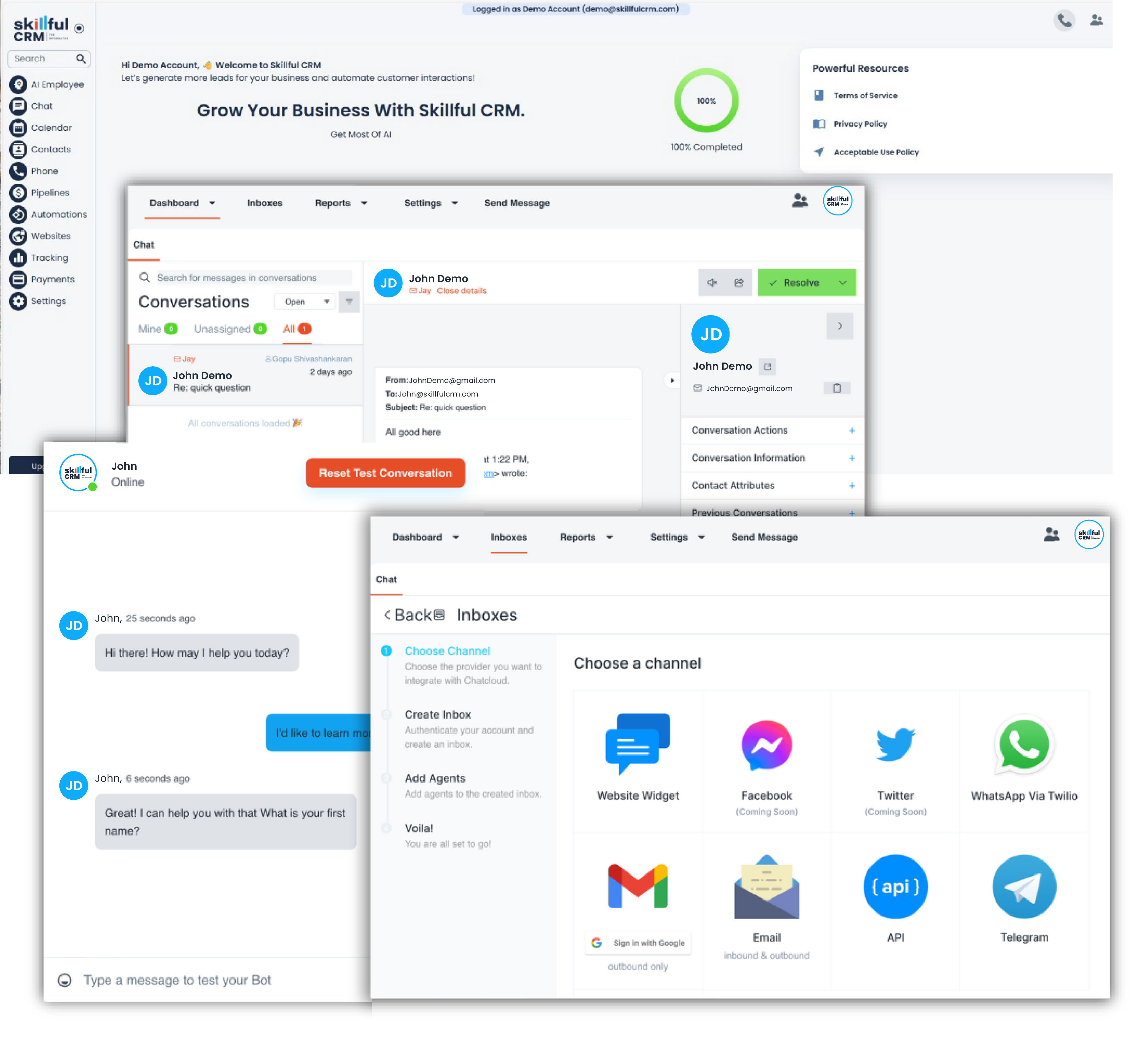Click the bot test message input field
The width and height of the screenshot is (1148, 1044).
(177, 980)
